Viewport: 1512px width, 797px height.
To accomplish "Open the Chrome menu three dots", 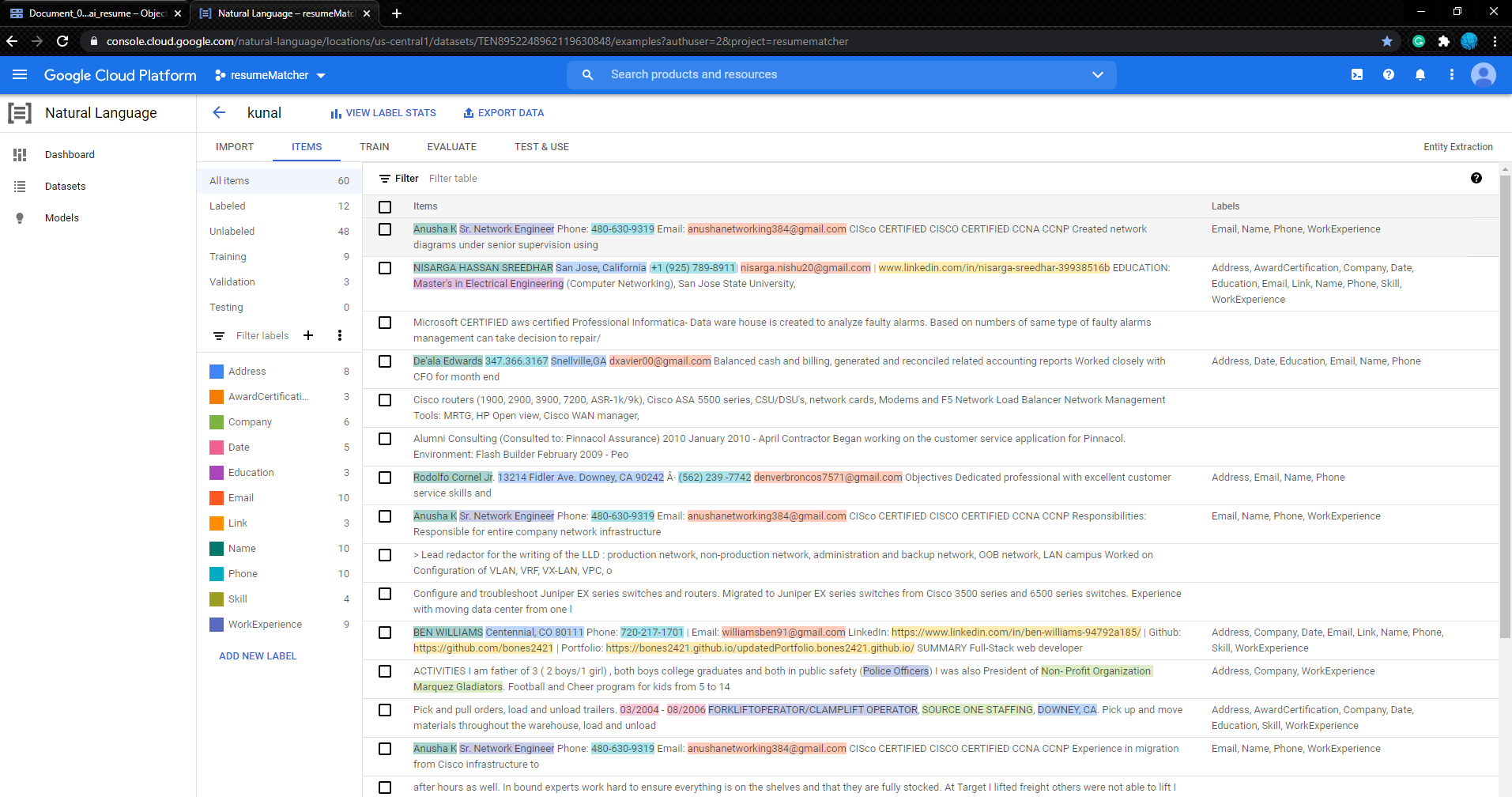I will [x=1495, y=41].
